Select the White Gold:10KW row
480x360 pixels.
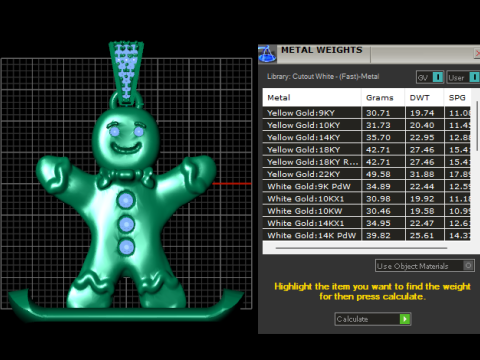click(367, 211)
